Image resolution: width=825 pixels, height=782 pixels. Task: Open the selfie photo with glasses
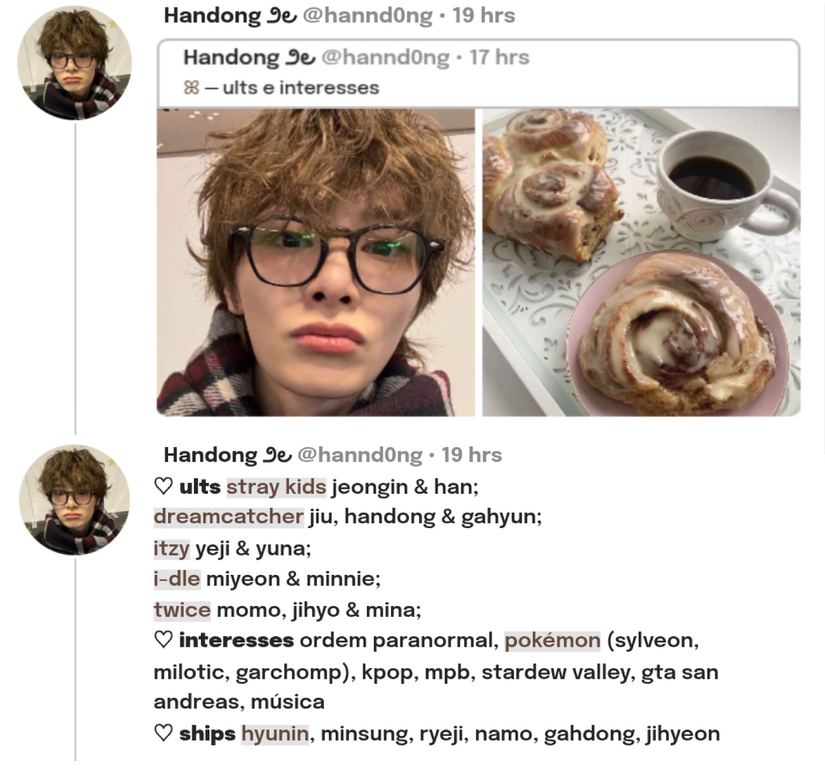click(316, 262)
